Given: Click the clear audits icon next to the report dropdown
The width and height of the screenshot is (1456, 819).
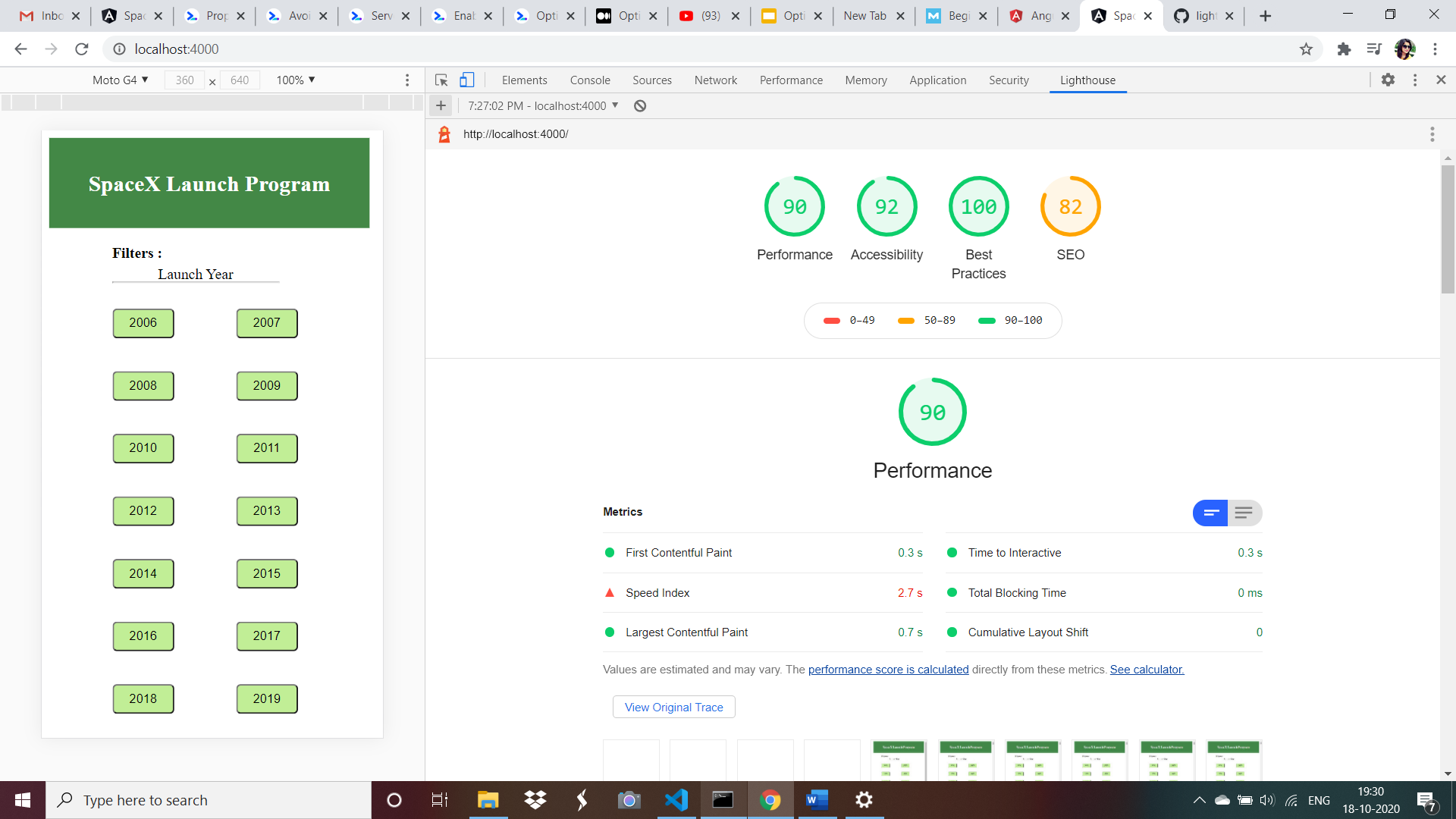Looking at the screenshot, I should pyautogui.click(x=639, y=105).
